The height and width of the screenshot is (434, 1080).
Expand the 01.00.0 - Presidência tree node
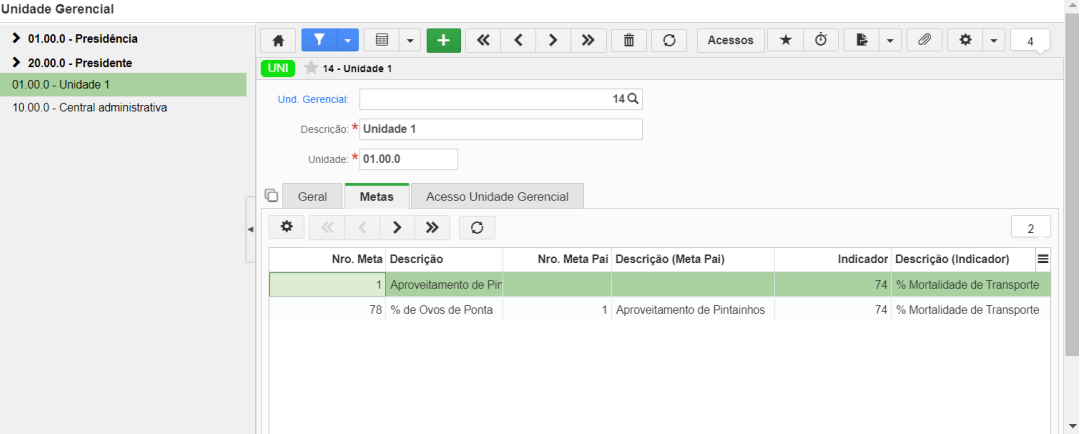(17, 39)
